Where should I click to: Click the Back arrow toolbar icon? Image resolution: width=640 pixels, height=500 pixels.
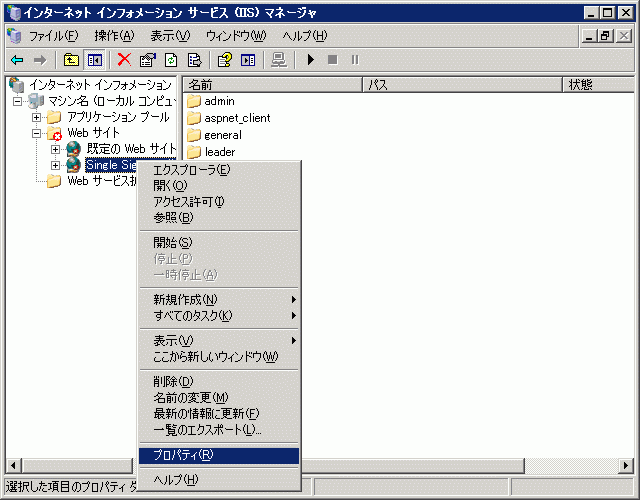coord(17,60)
